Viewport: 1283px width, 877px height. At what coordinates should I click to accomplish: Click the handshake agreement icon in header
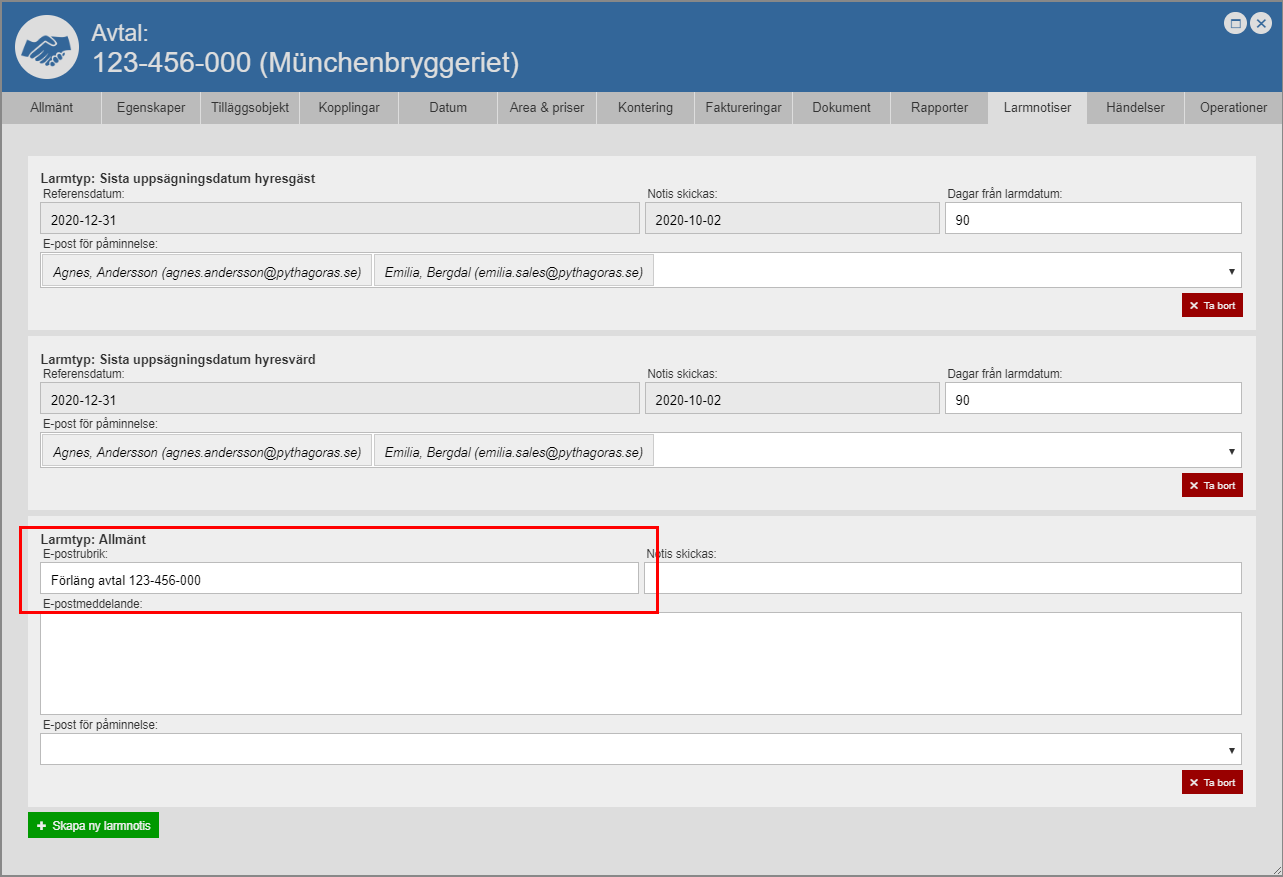coord(47,47)
